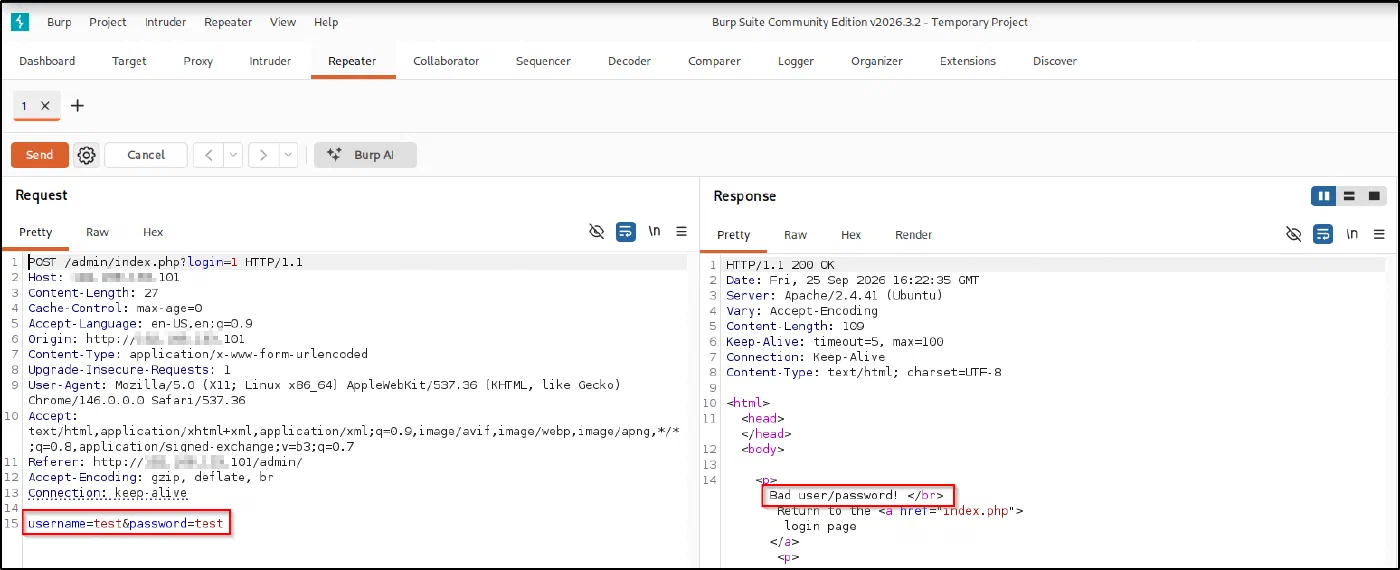Toggle word wrap icon in Response pane
Image resolution: width=1400 pixels, height=570 pixels.
click(x=1323, y=234)
